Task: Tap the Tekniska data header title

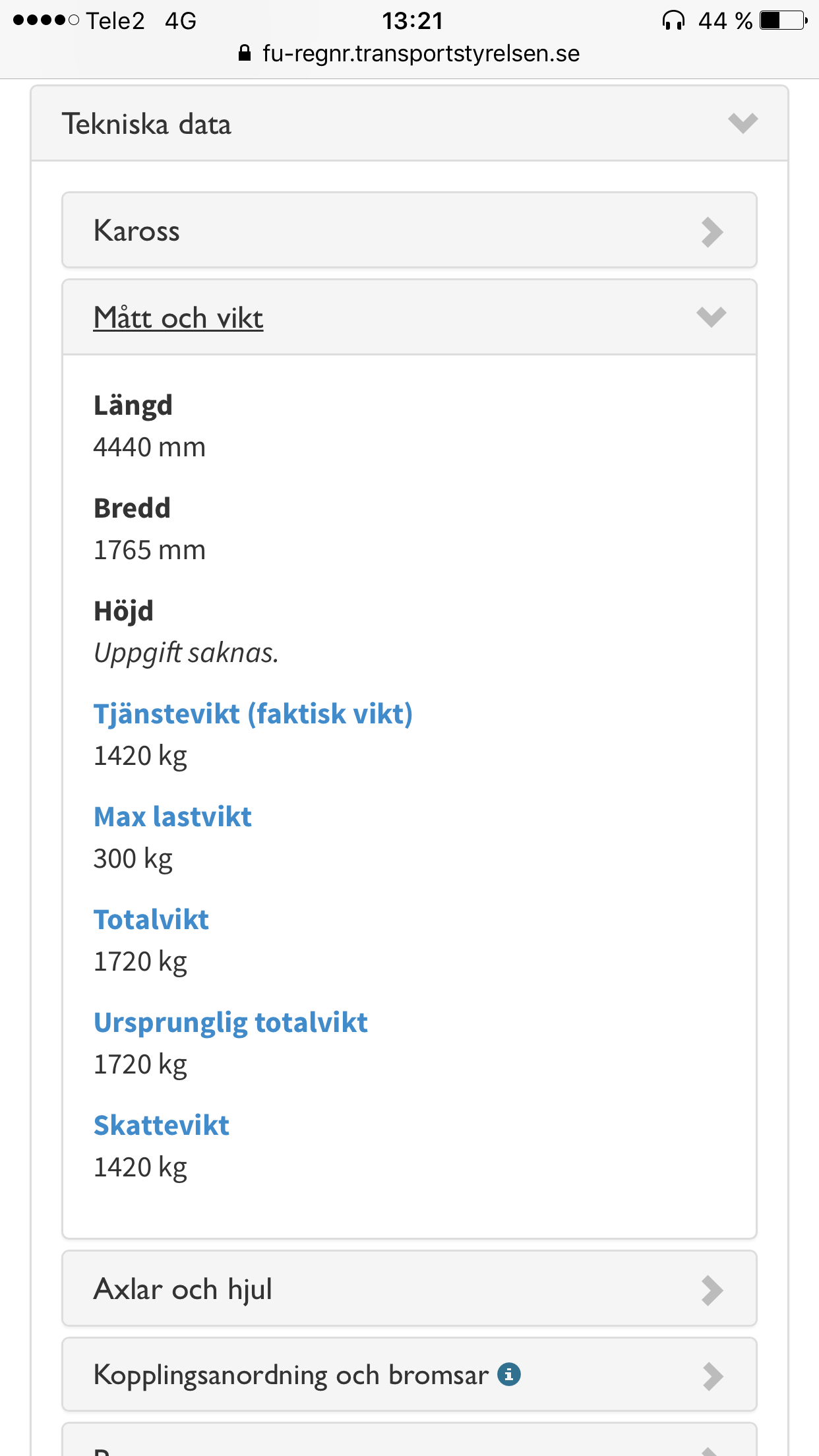Action: pyautogui.click(x=146, y=124)
